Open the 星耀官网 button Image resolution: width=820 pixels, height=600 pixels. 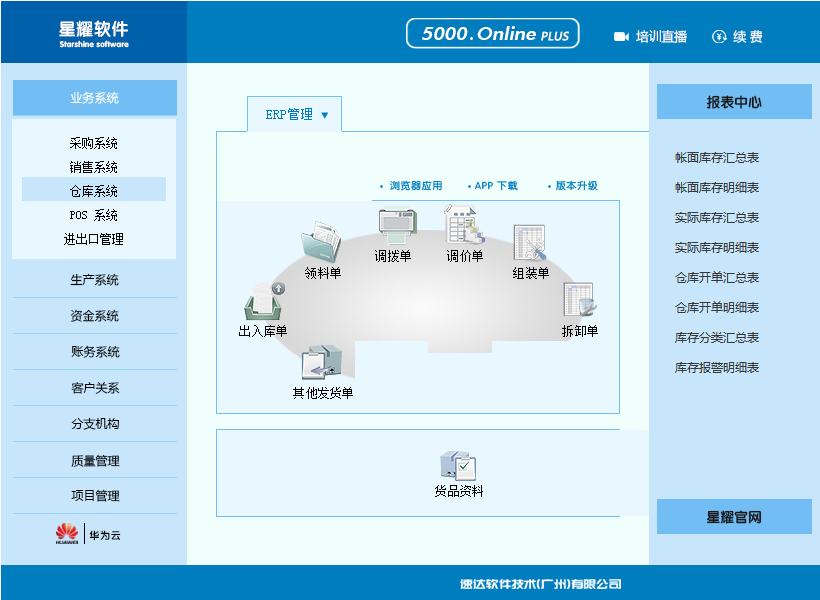coord(734,517)
